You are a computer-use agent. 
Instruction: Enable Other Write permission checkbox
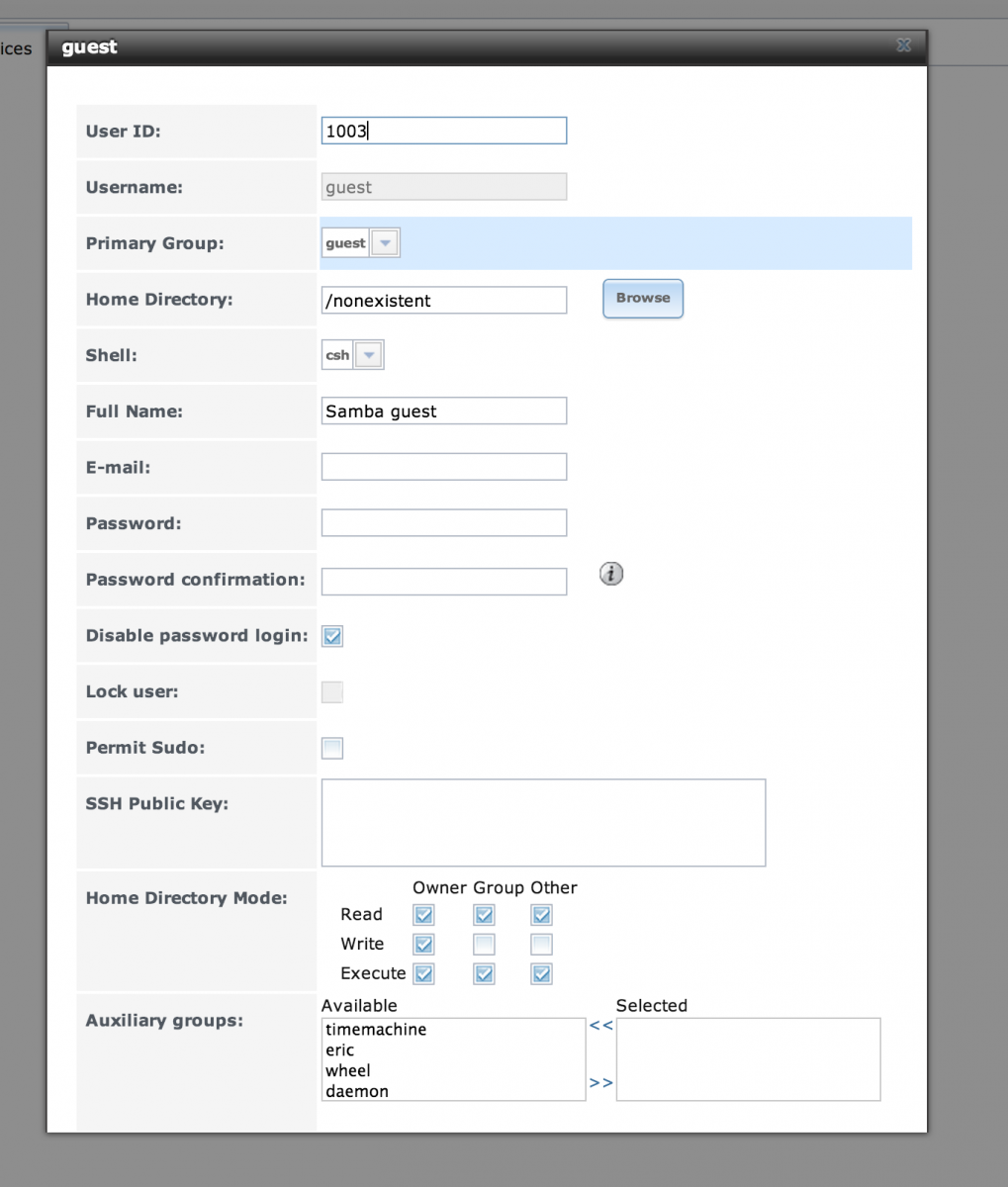[541, 945]
